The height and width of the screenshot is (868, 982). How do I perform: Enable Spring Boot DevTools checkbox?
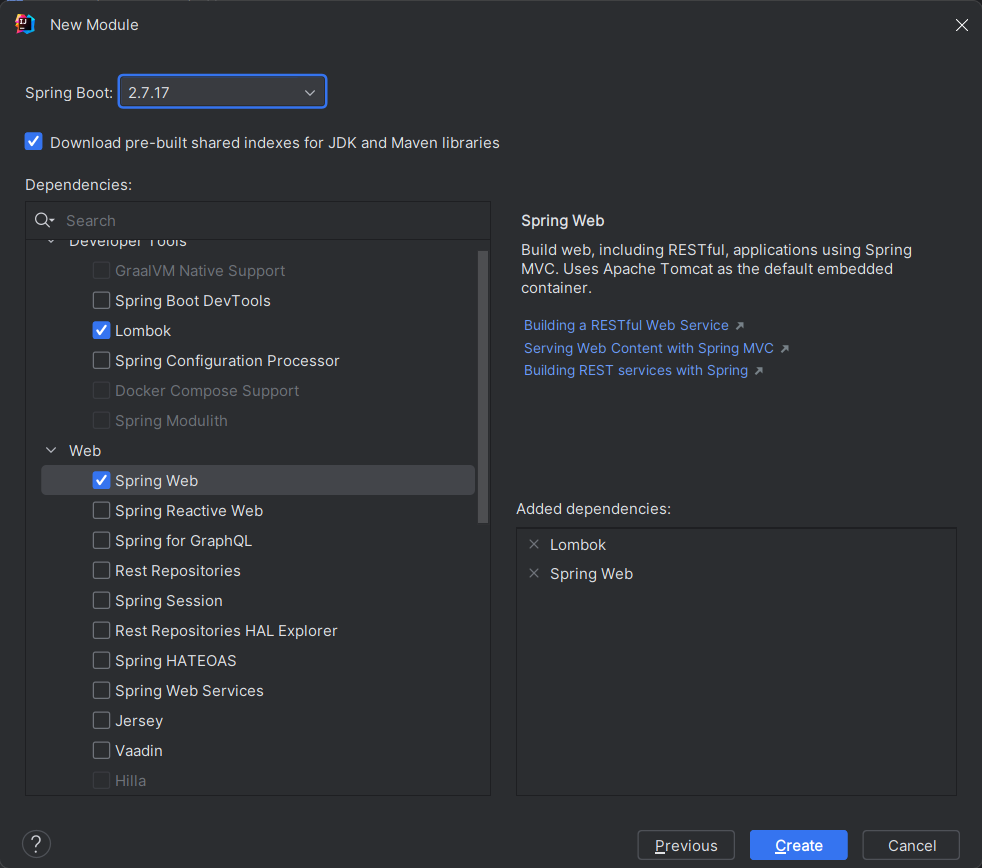point(101,301)
